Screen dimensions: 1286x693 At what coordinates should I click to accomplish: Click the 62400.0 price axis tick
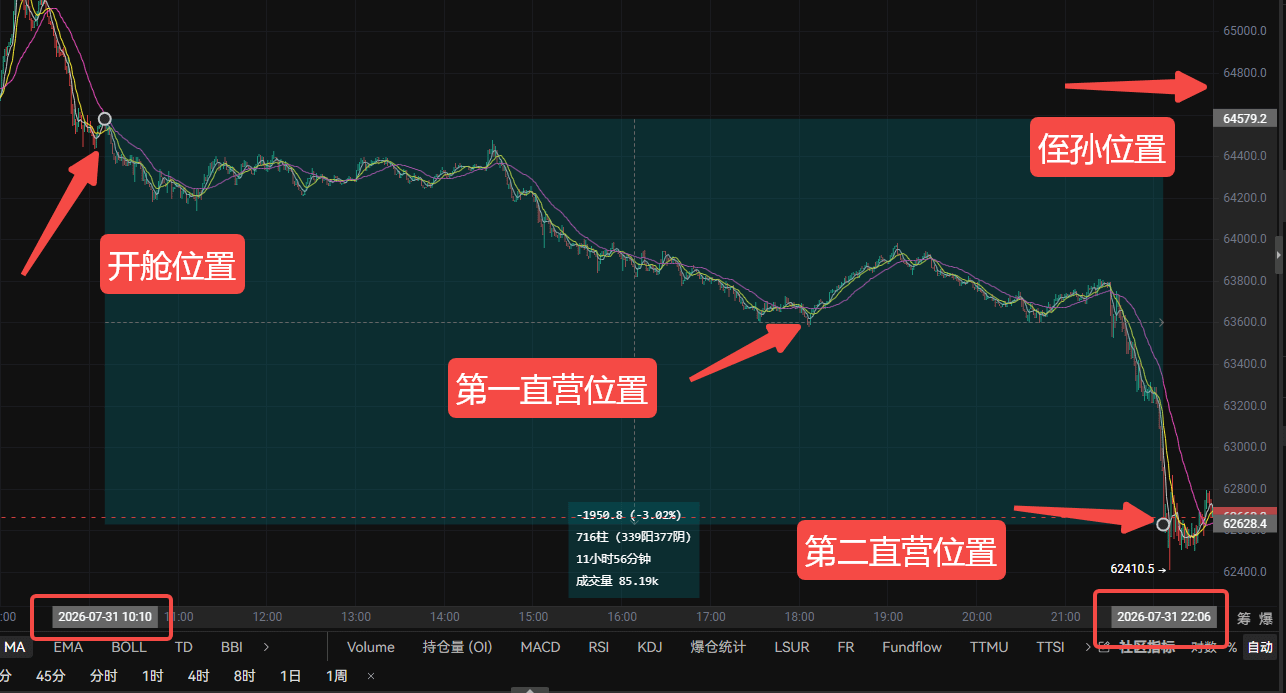[1245, 572]
